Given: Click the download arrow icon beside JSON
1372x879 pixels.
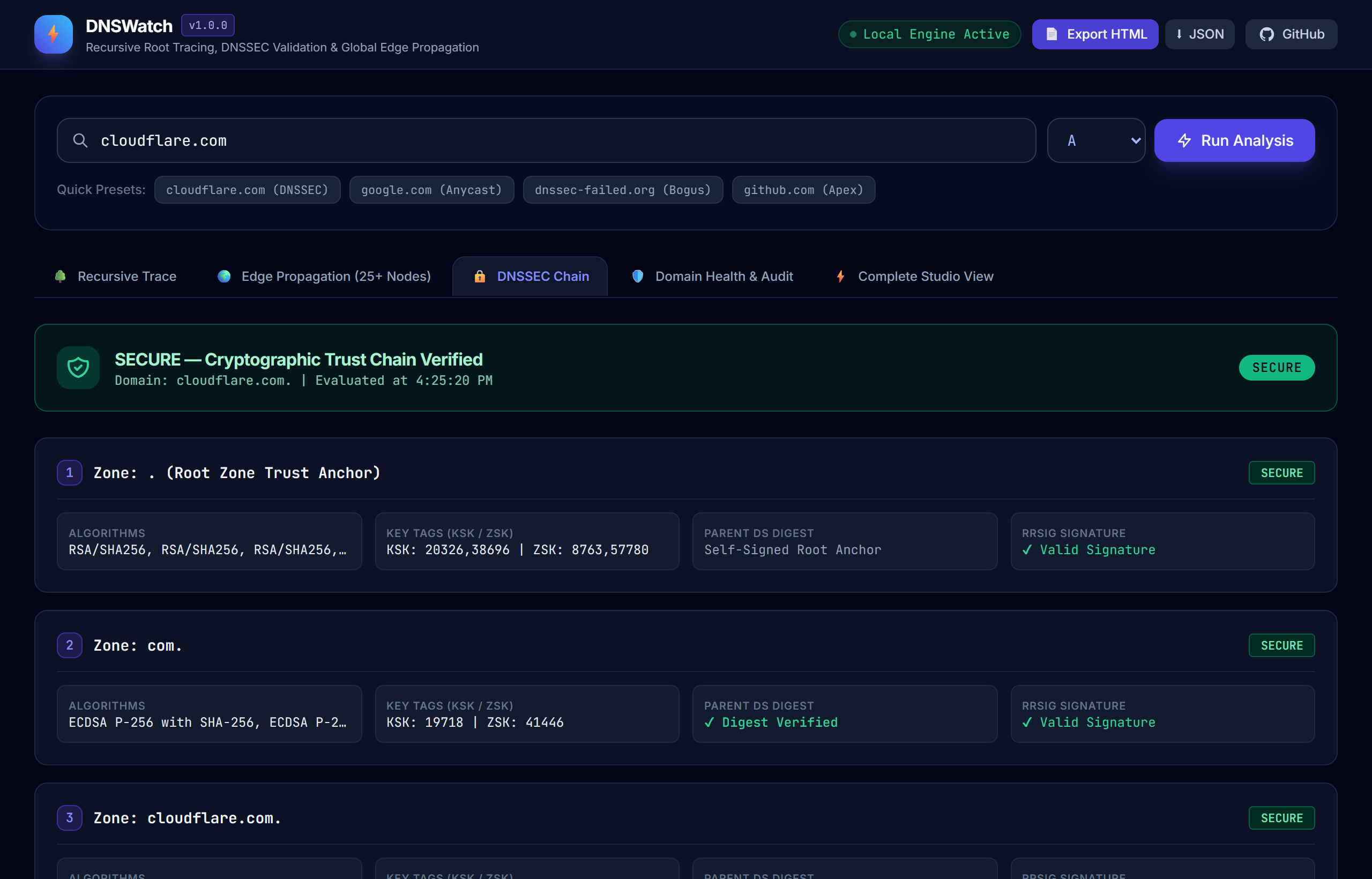Looking at the screenshot, I should pos(1179,34).
